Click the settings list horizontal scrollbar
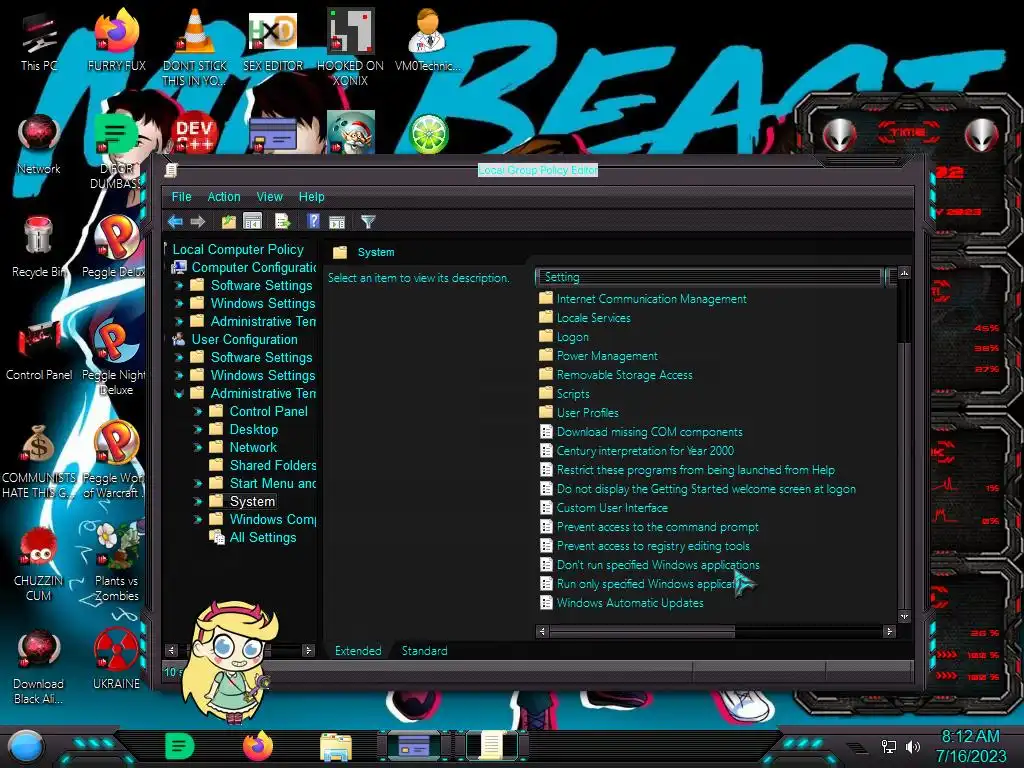The image size is (1024, 768). tap(643, 632)
